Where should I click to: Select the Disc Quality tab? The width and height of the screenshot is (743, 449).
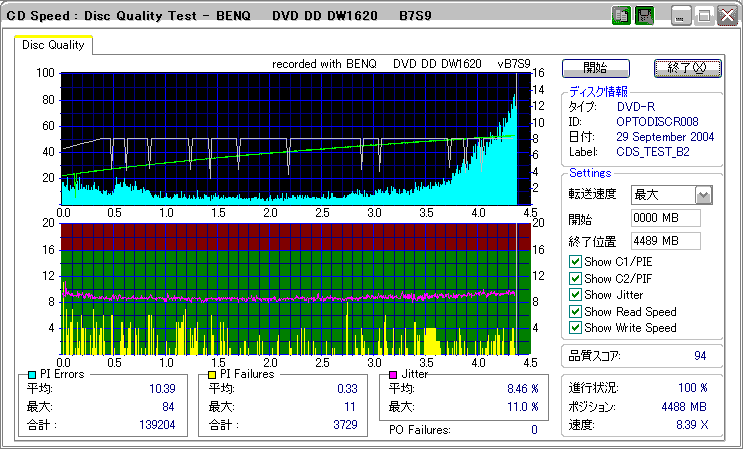[x=54, y=45]
